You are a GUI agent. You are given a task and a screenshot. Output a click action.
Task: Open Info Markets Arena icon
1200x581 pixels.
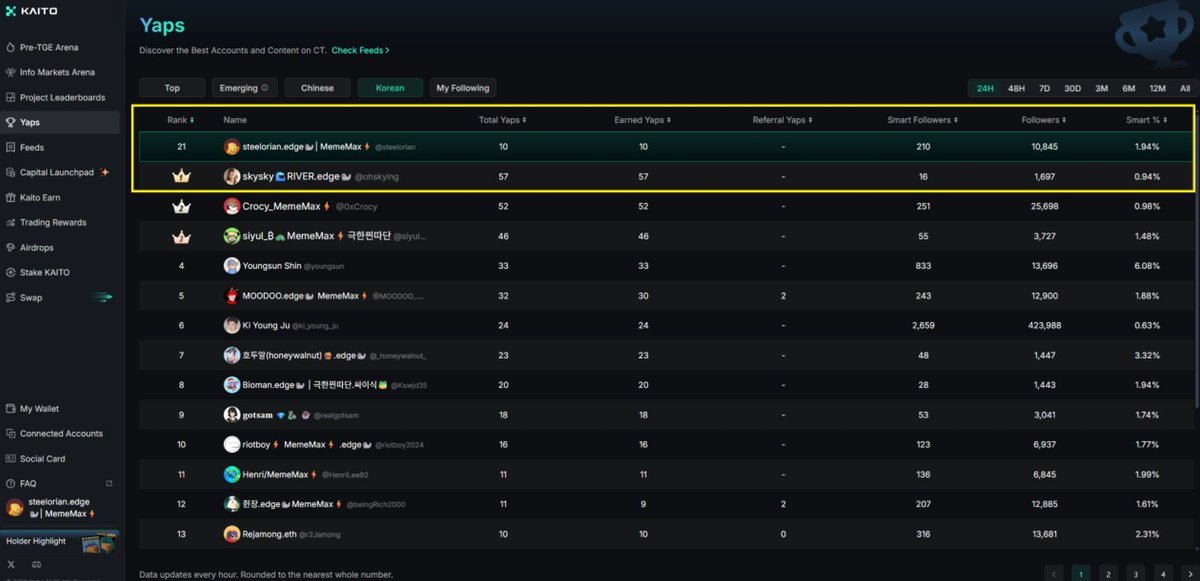coord(10,72)
